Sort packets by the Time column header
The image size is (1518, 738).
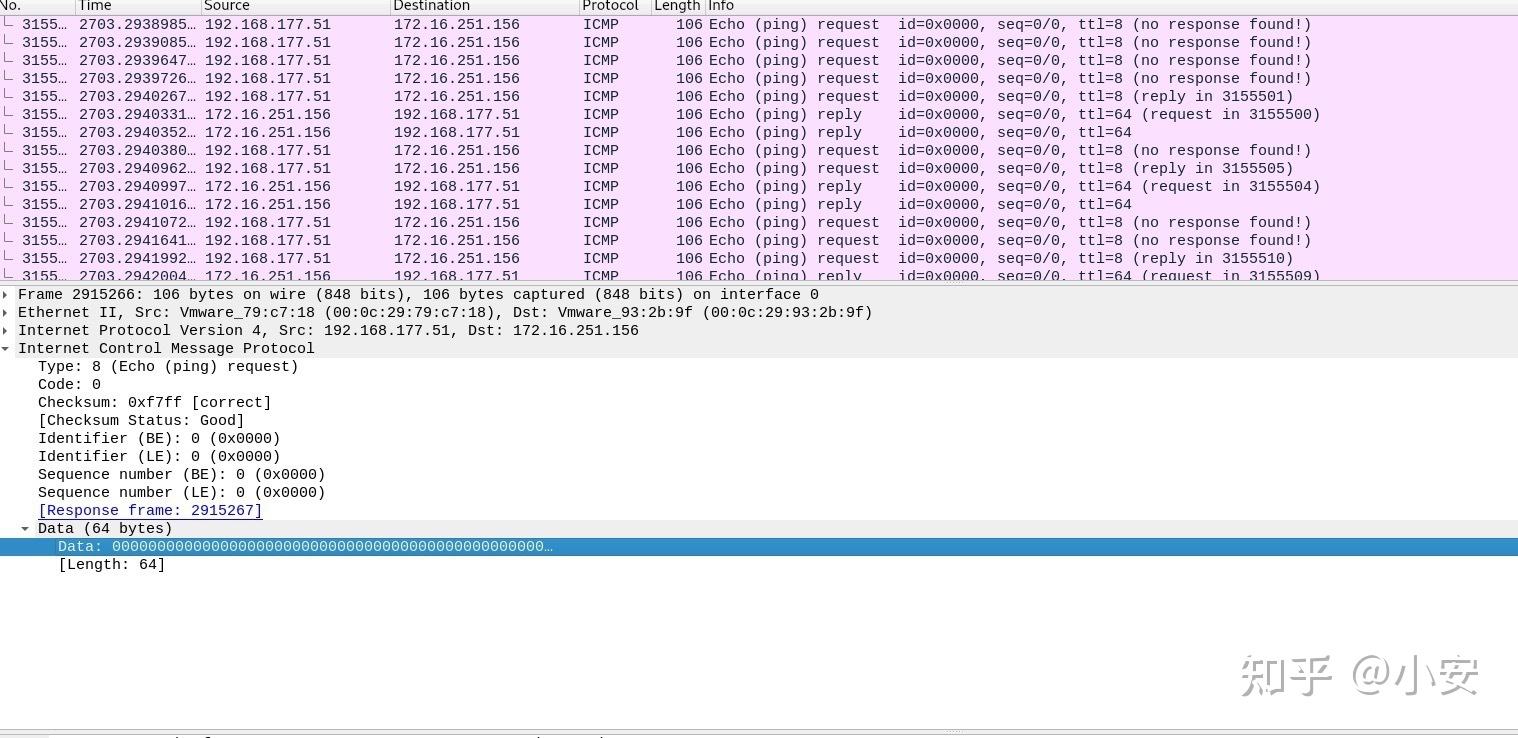(x=138, y=6)
